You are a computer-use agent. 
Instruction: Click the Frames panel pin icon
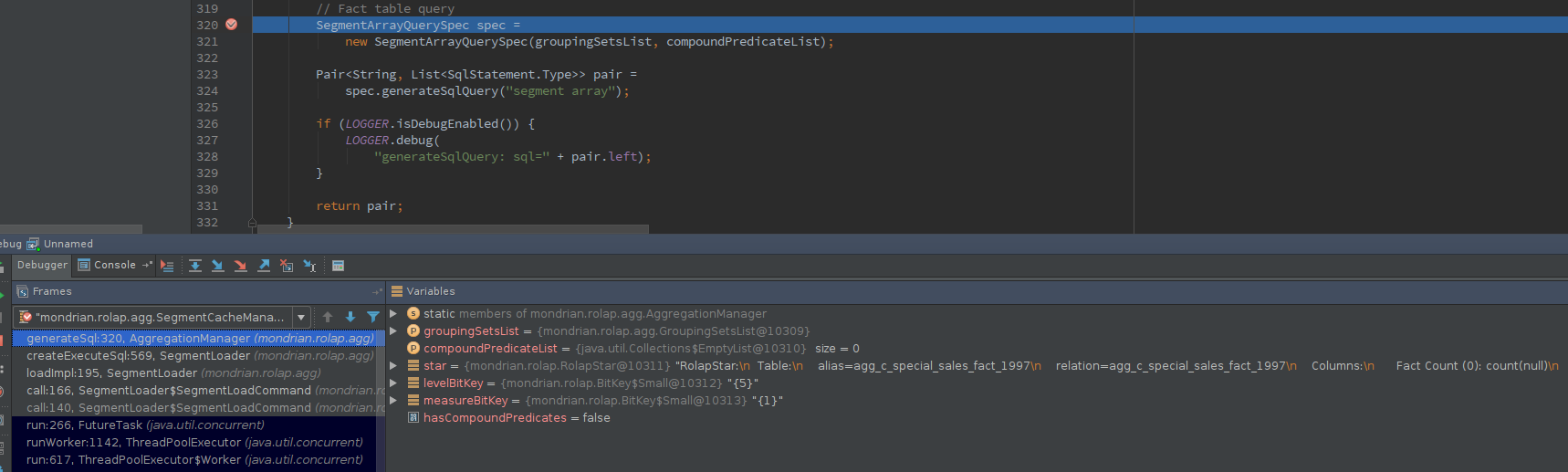click(377, 291)
